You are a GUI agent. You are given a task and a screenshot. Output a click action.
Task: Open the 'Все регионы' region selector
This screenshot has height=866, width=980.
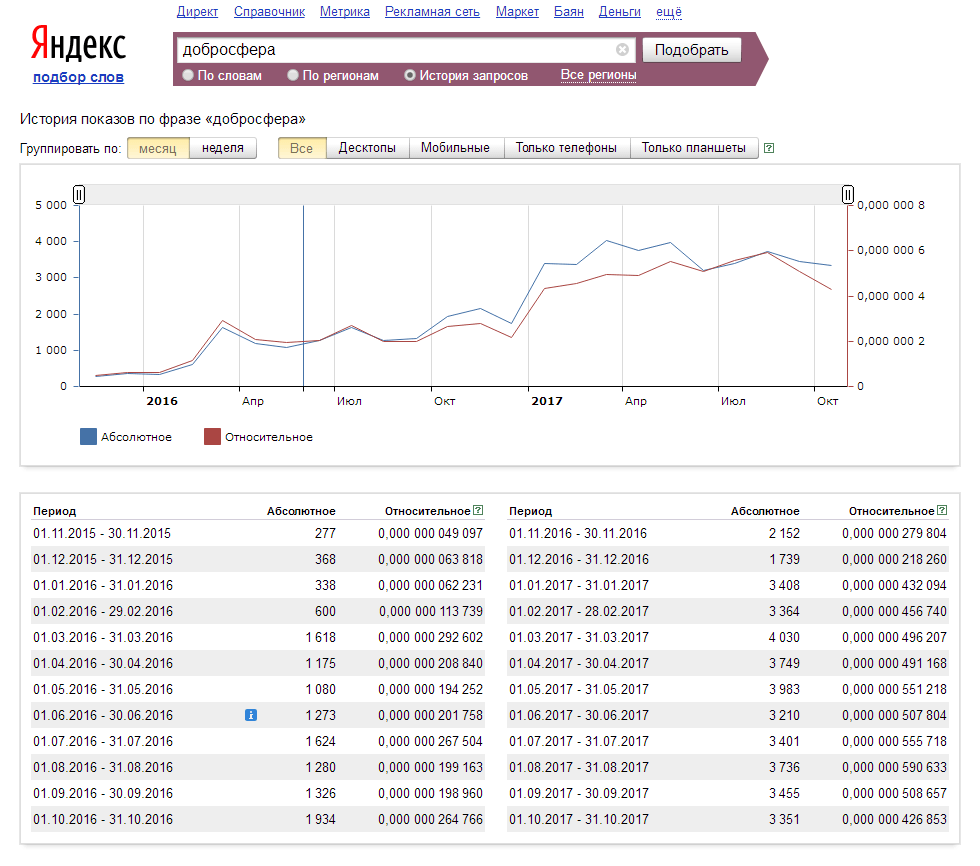598,75
